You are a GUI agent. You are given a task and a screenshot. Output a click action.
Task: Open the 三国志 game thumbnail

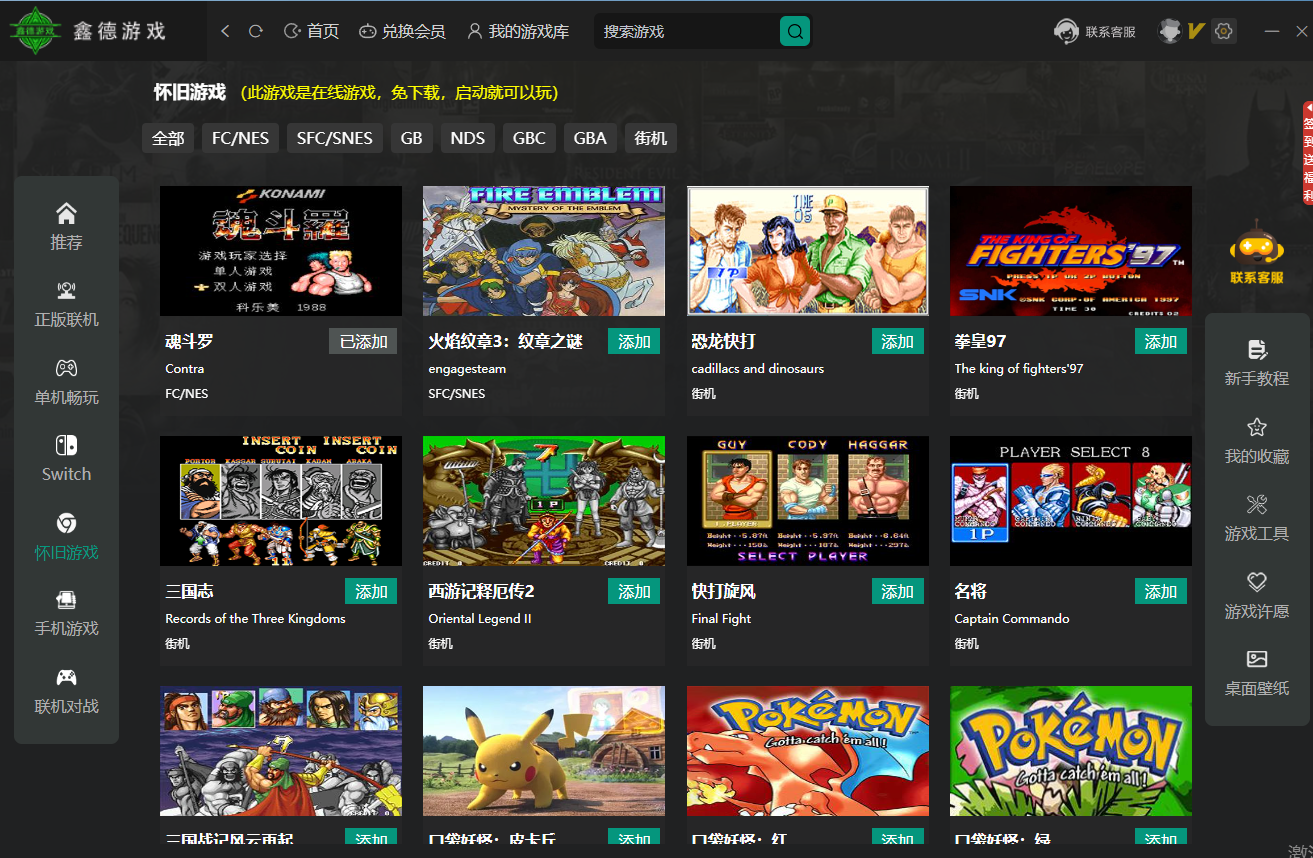281,501
